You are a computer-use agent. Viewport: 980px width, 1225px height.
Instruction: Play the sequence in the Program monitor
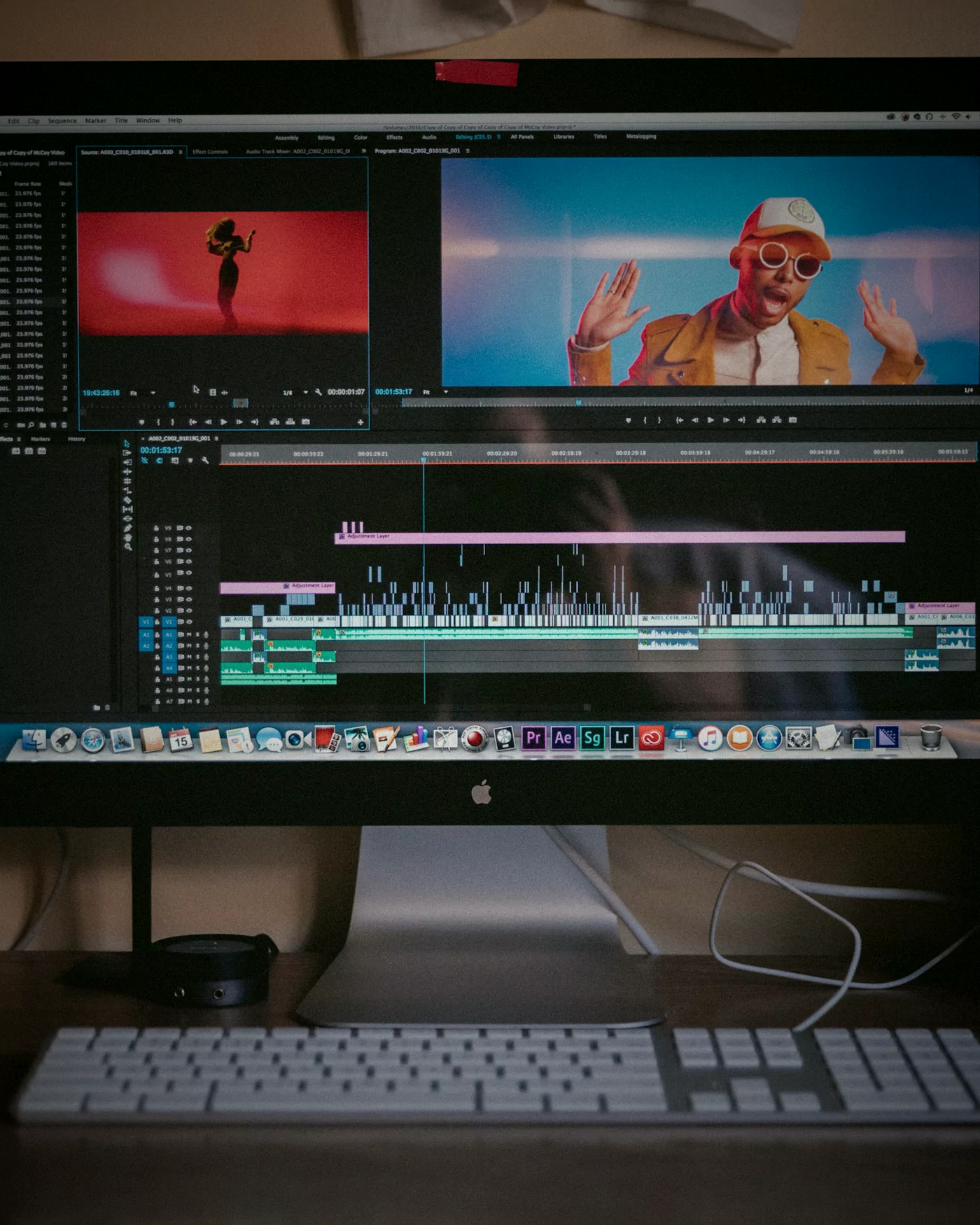710,420
